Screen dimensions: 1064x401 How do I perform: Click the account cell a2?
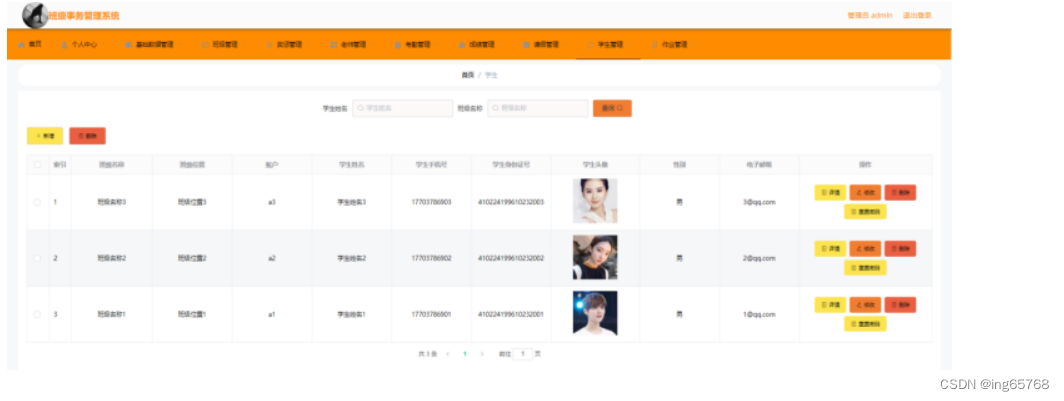(272, 258)
